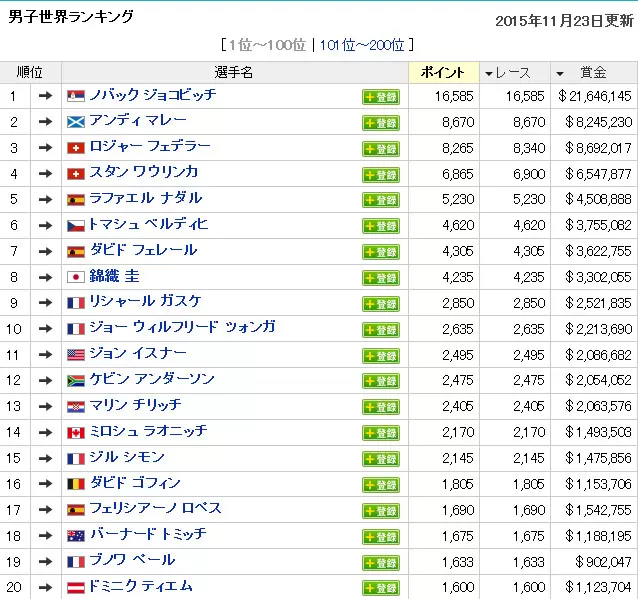The width and height of the screenshot is (638, 599).
Task: Click the South African flag by ケビン アンダーソン
Action: tap(76, 380)
